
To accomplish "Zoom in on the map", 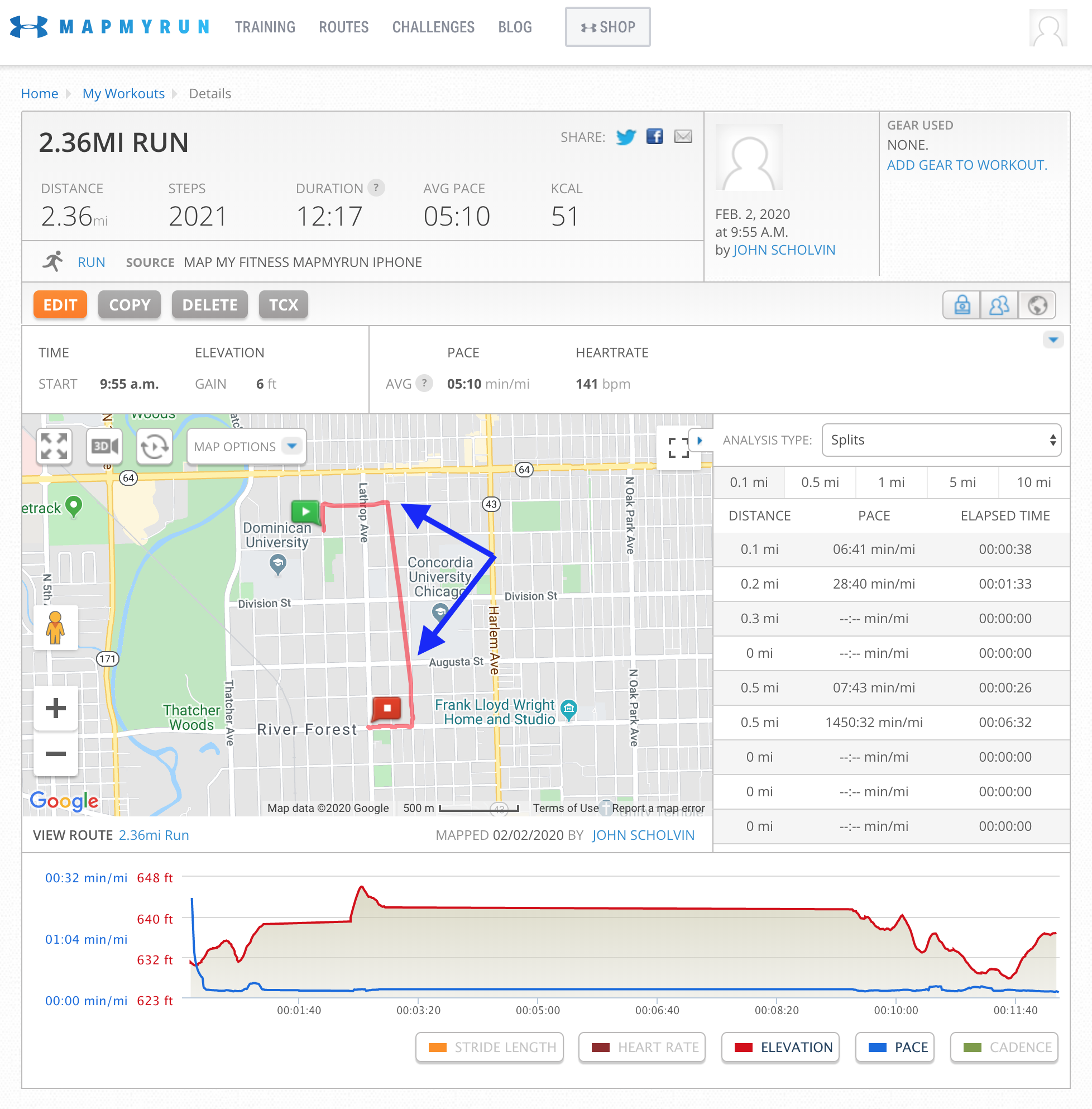I will (x=55, y=708).
